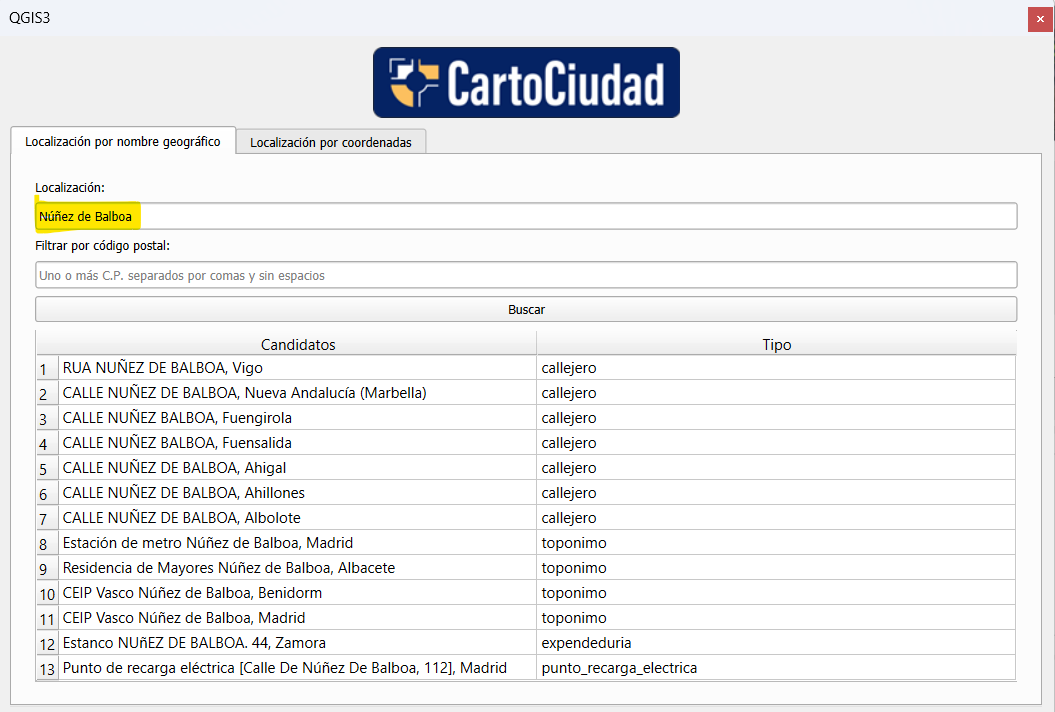
Task: Click row header number 13
Action: coord(47,668)
